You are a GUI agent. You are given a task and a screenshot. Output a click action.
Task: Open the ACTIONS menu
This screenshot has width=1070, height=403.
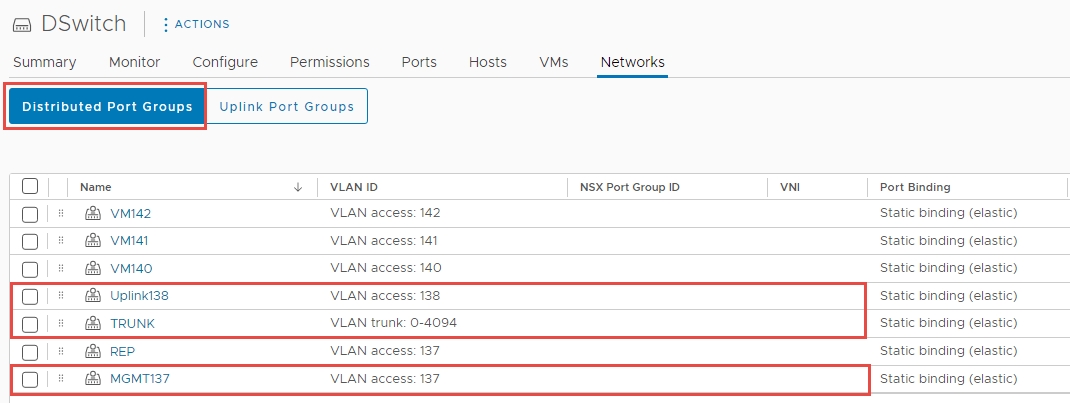point(195,24)
